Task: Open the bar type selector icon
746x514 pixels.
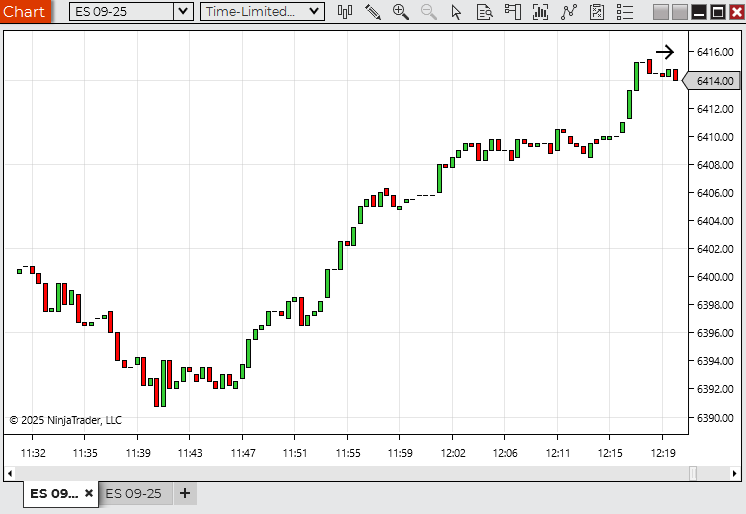Action: (x=345, y=12)
